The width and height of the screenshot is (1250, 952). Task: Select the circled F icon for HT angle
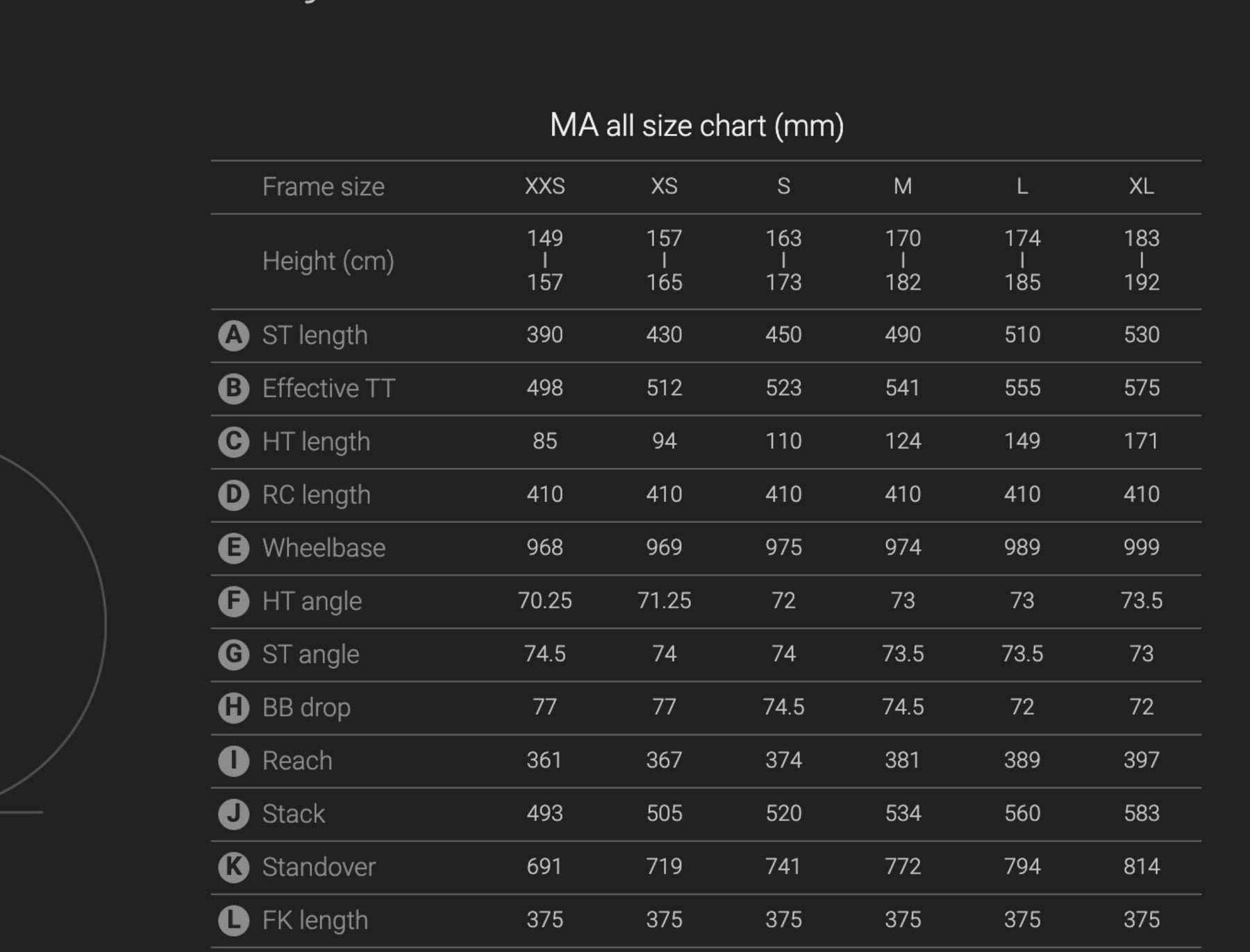pyautogui.click(x=234, y=601)
